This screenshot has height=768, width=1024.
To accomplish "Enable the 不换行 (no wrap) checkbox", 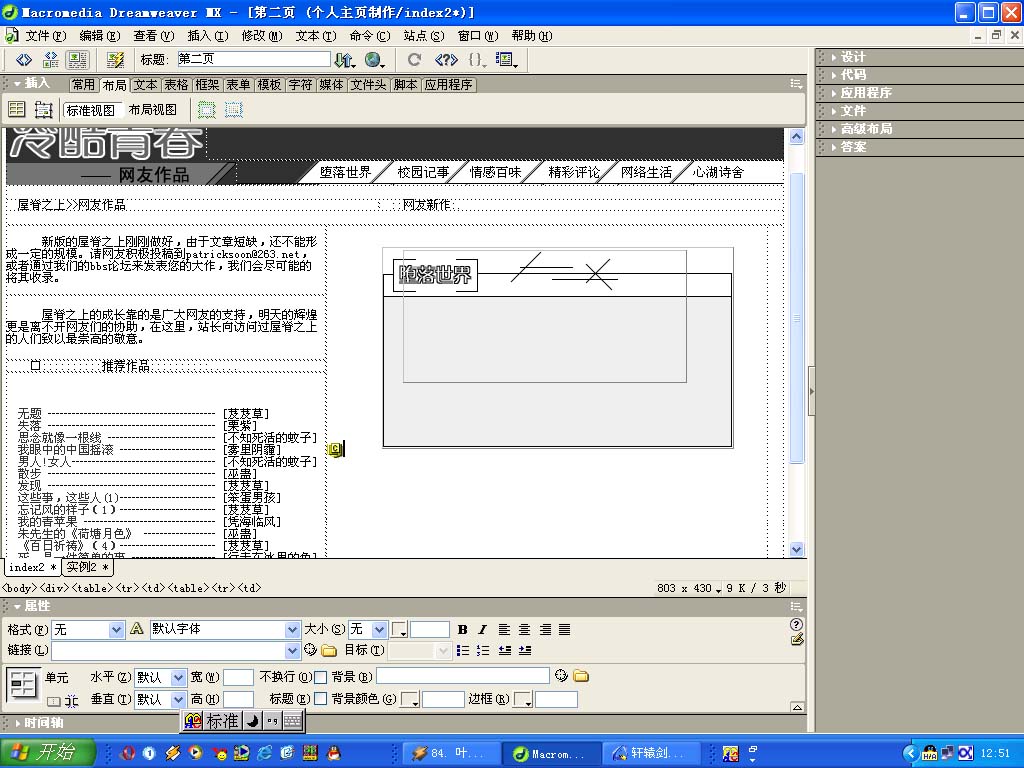I will [320, 677].
